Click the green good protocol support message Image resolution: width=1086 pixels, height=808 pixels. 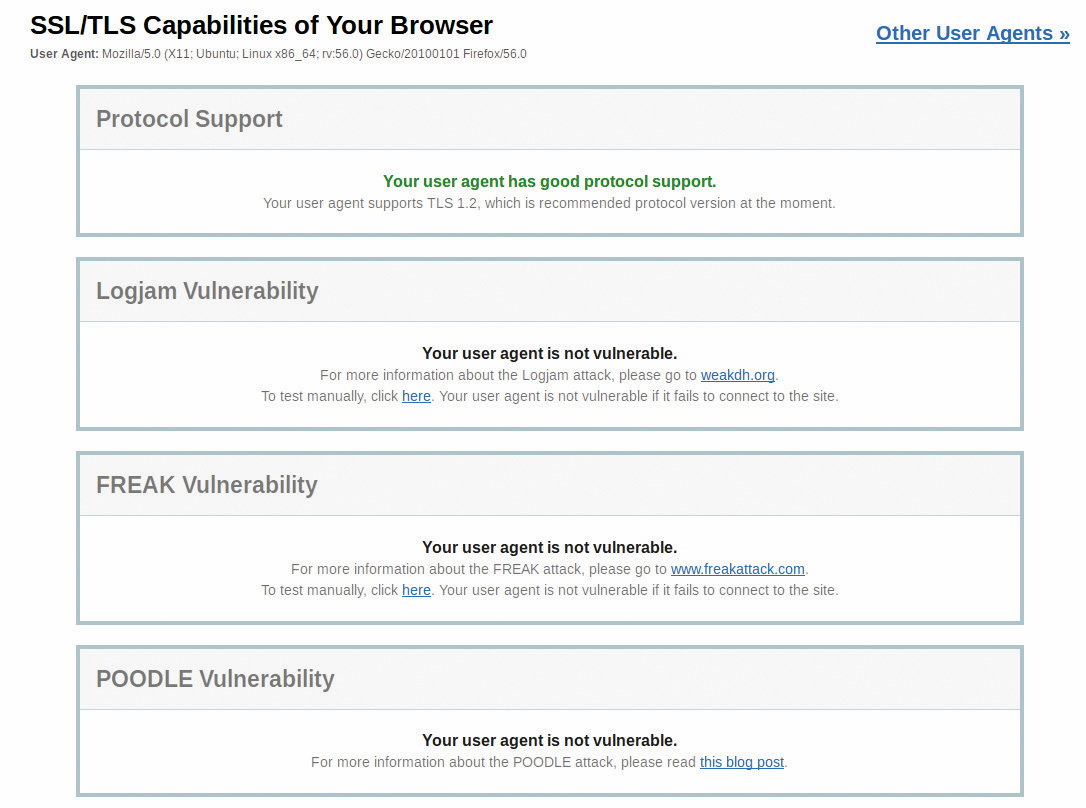(x=549, y=181)
